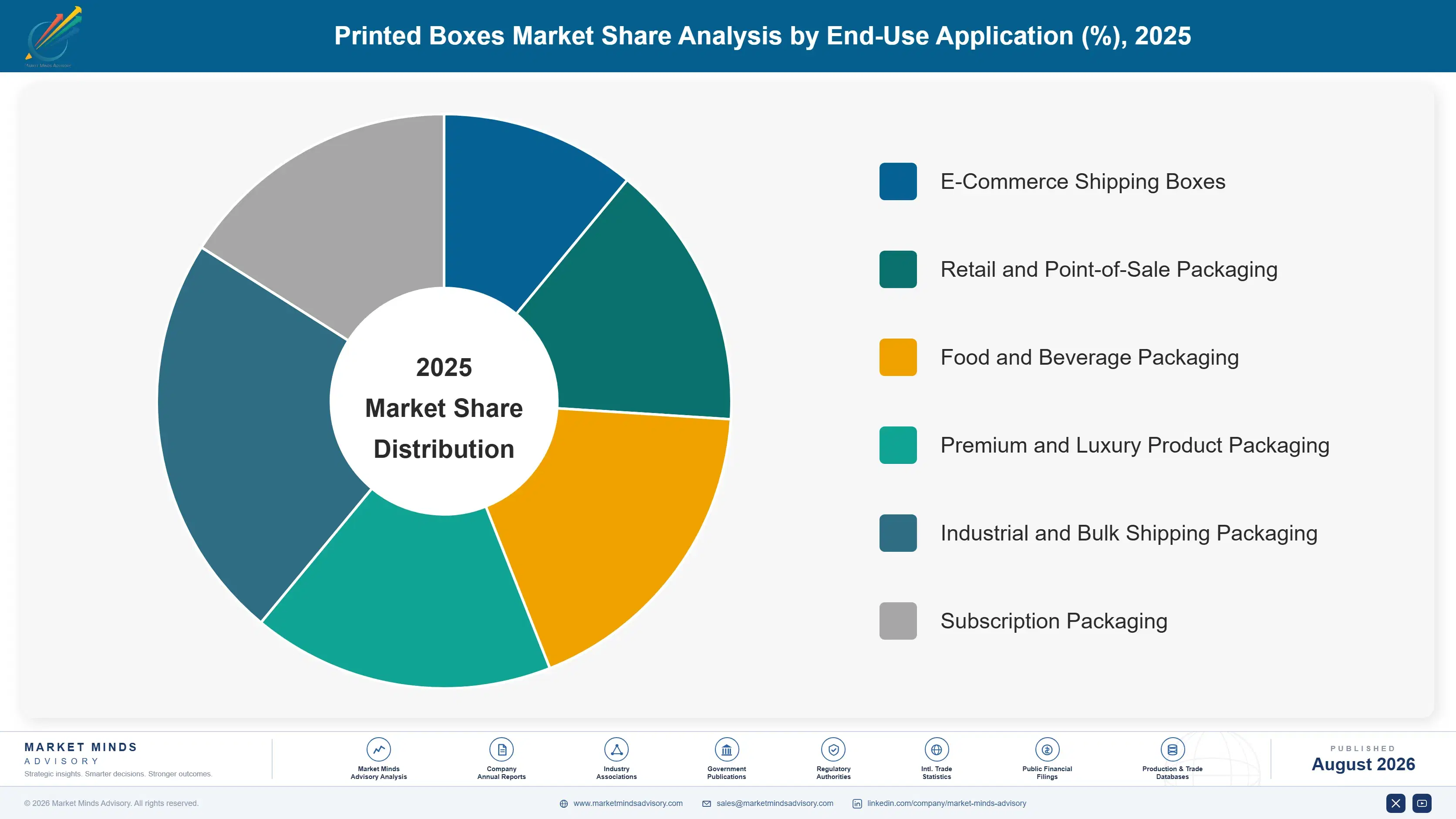Image resolution: width=1456 pixels, height=819 pixels.
Task: Open www.marketmindsadvisory.com link
Action: 628,803
